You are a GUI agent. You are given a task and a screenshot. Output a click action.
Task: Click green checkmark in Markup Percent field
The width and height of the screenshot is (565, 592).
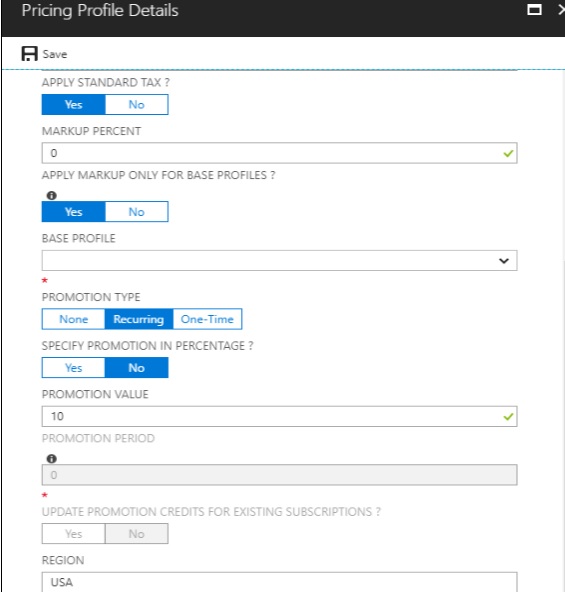tap(508, 153)
